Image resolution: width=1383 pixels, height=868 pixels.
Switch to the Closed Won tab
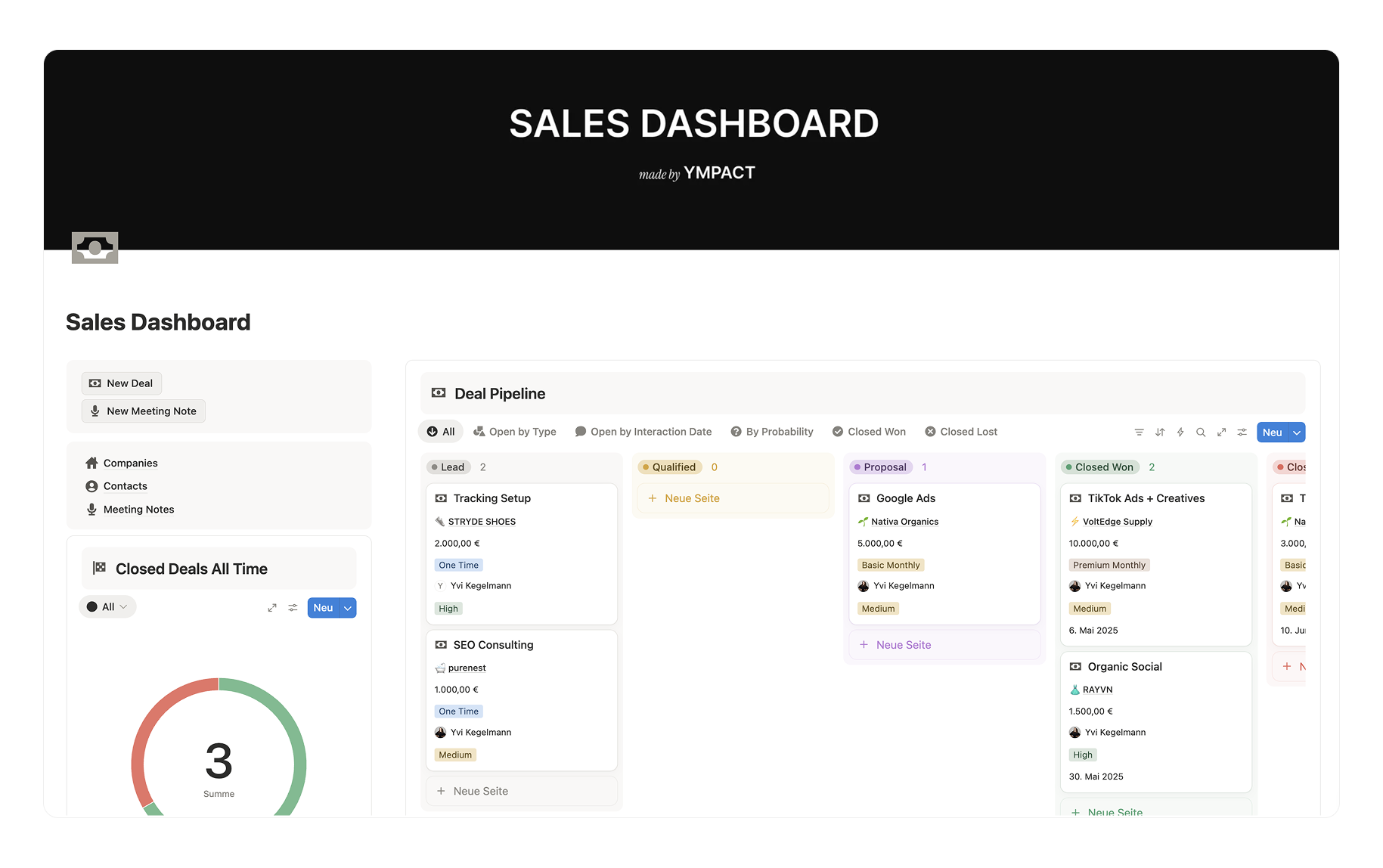[869, 432]
